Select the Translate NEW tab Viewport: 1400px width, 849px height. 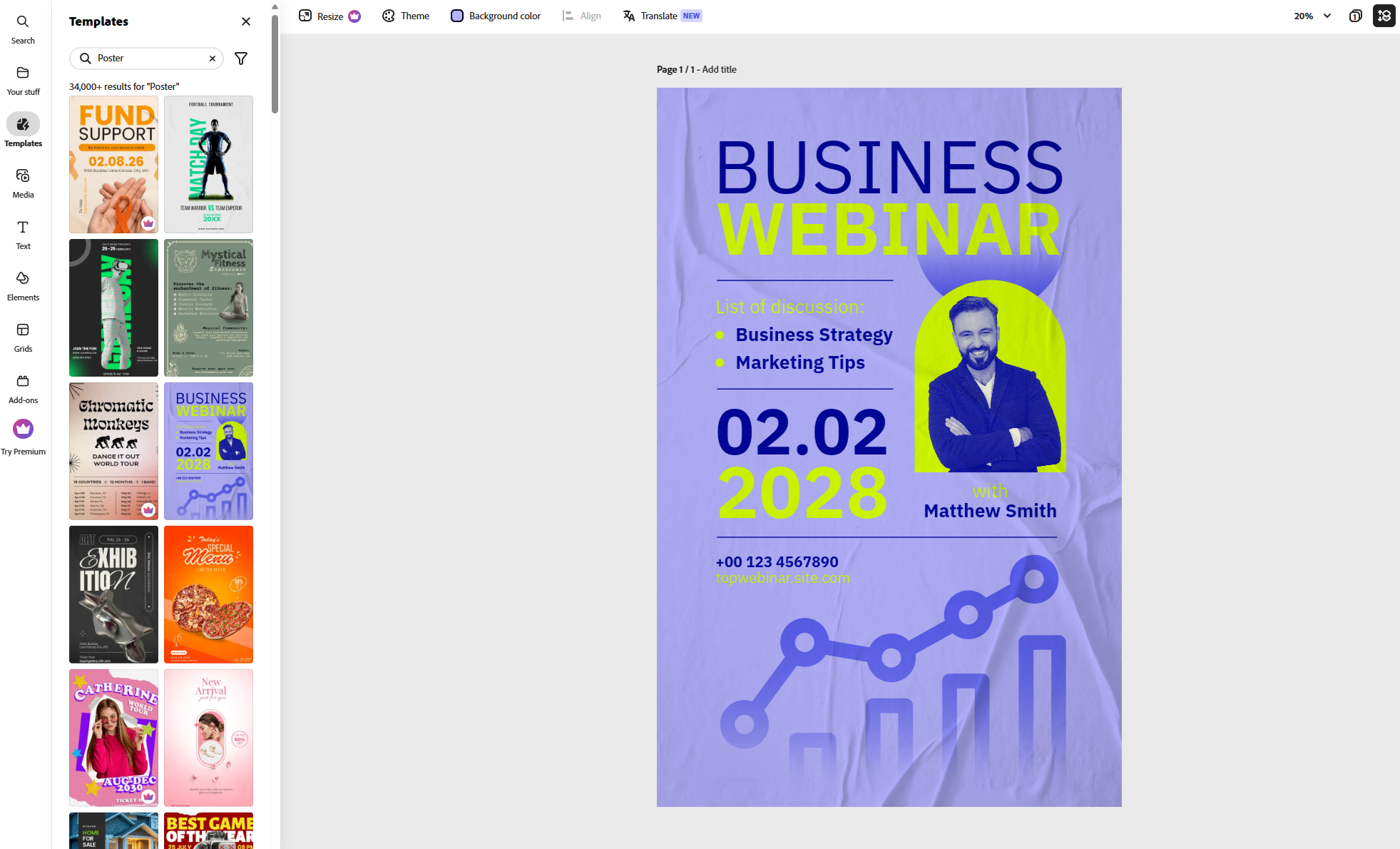click(661, 15)
